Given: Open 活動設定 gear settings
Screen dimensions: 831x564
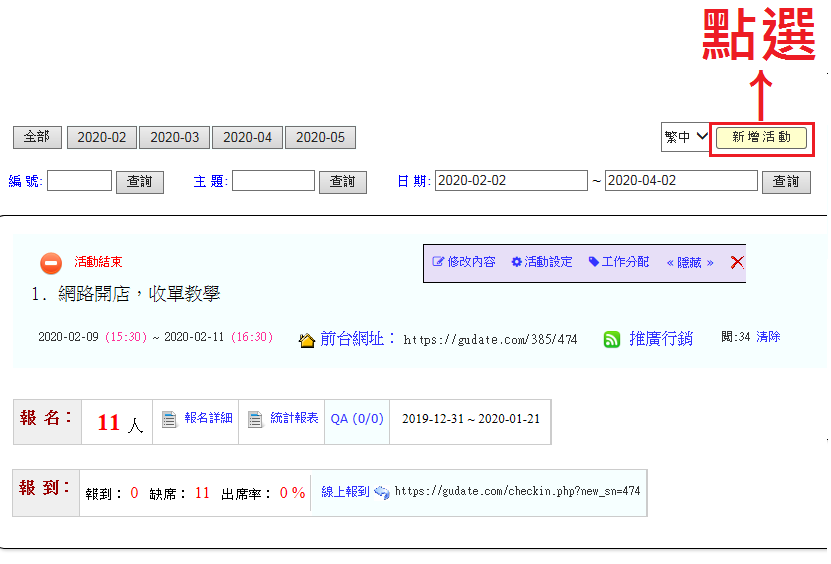Looking at the screenshot, I should point(541,262).
